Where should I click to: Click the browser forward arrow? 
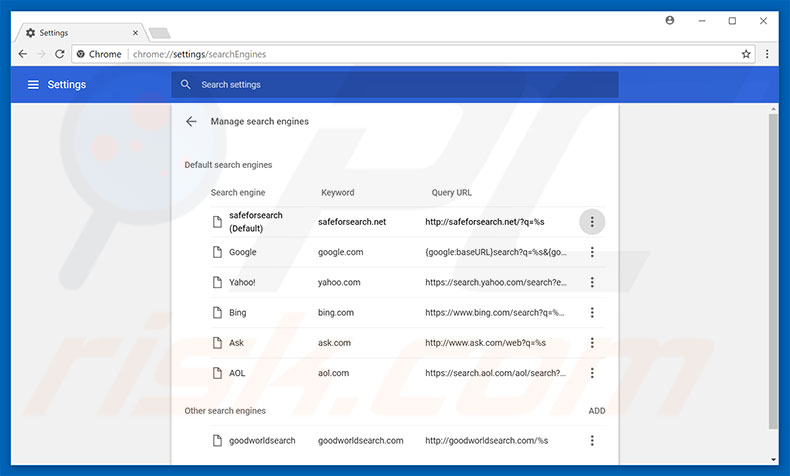coord(41,54)
